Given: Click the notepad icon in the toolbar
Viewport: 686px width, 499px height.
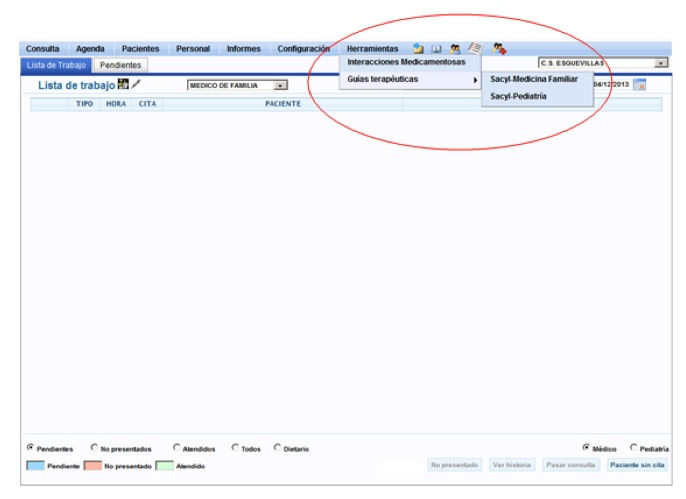Looking at the screenshot, I should tap(474, 48).
